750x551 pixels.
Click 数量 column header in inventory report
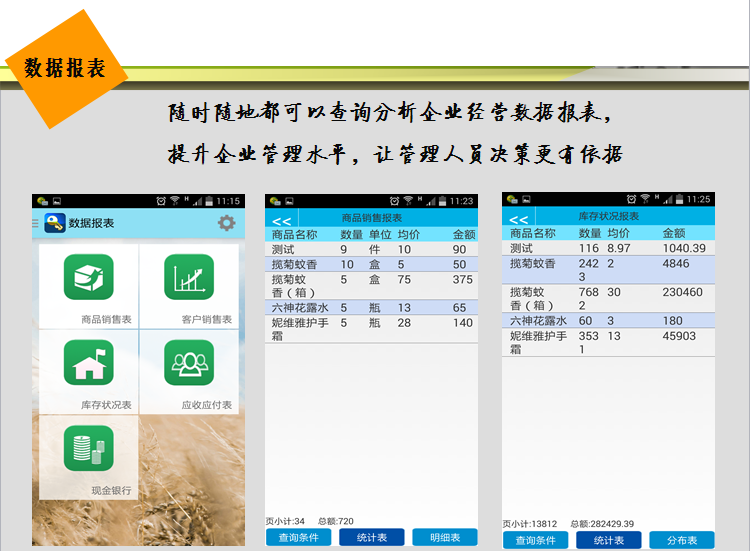(x=590, y=234)
